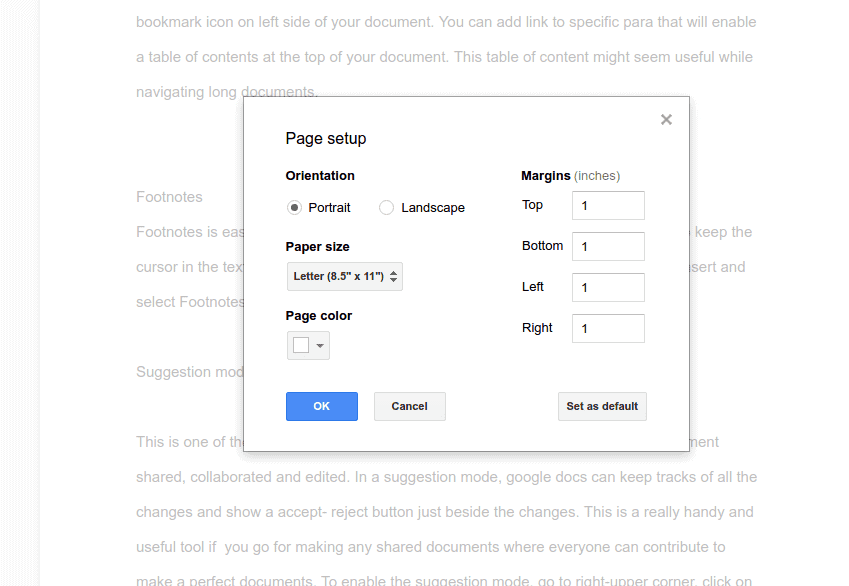Select Portrait orientation
The width and height of the screenshot is (849, 586).
(x=294, y=208)
